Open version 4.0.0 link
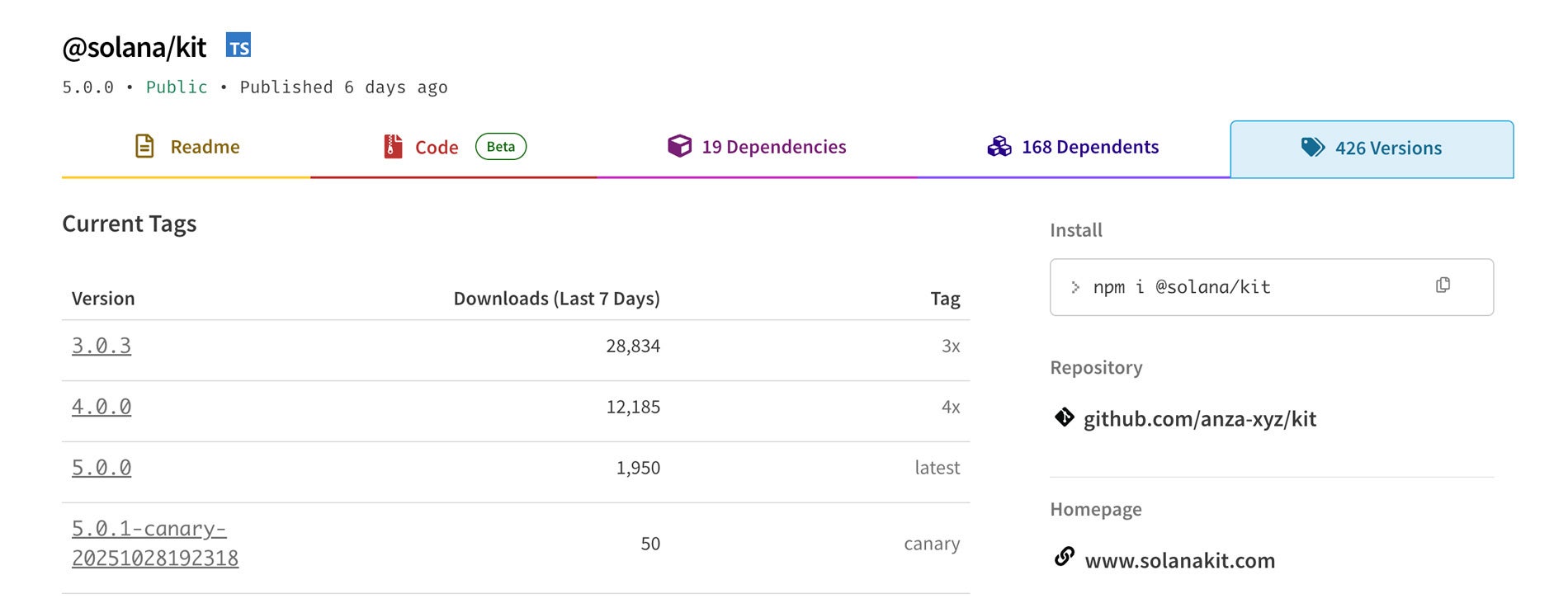The height and width of the screenshot is (608, 1568). click(x=102, y=407)
